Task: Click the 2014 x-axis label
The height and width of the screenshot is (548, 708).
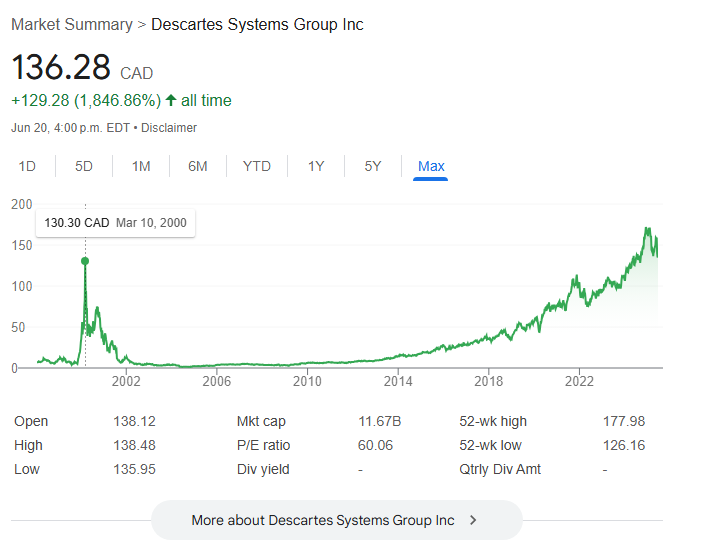Action: pos(398,381)
